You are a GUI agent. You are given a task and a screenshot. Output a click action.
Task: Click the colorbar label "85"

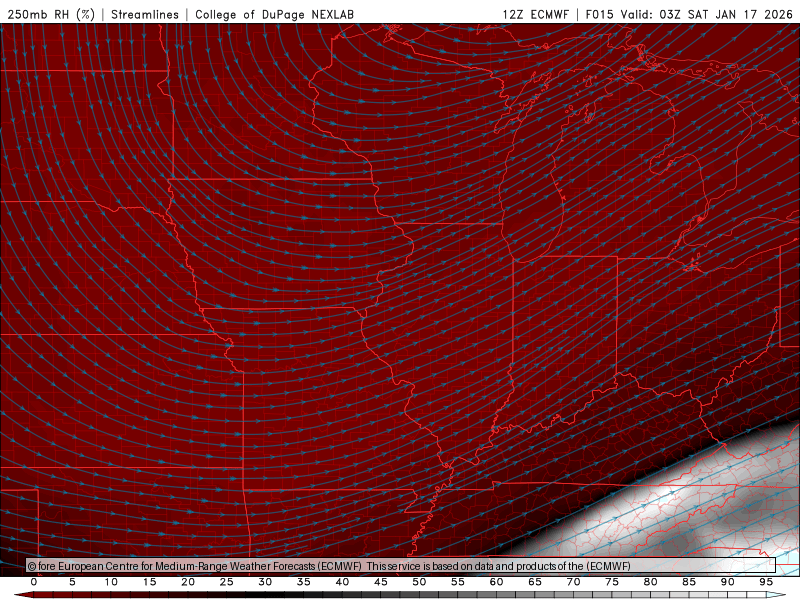point(689,582)
